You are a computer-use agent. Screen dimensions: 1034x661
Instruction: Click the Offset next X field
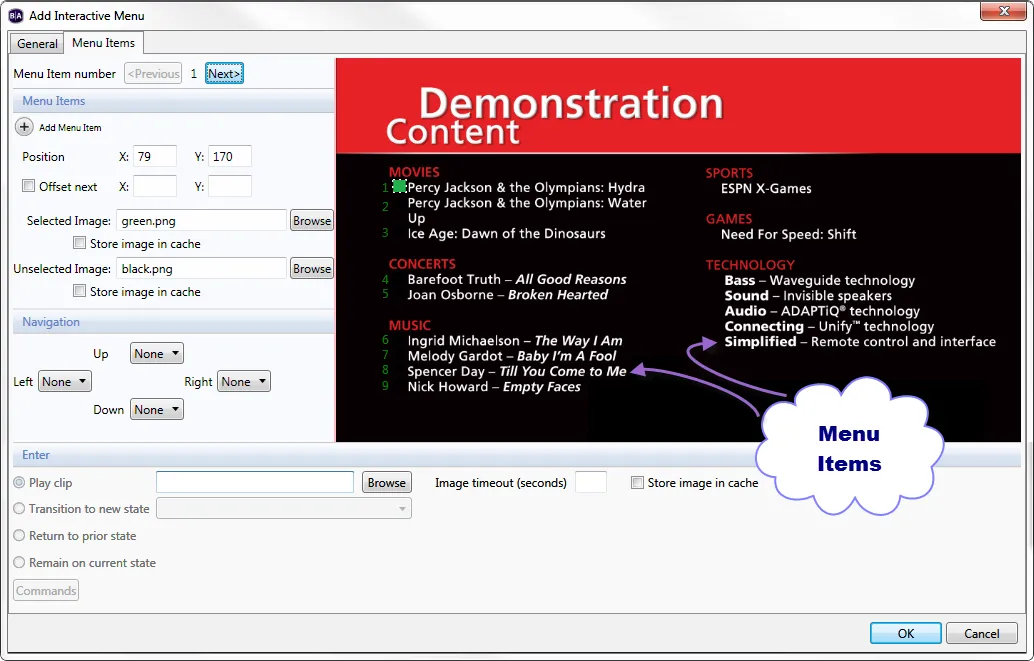155,186
